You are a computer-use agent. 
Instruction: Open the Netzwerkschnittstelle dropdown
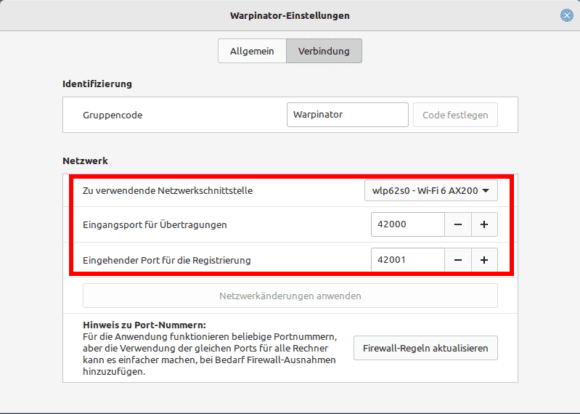point(431,191)
